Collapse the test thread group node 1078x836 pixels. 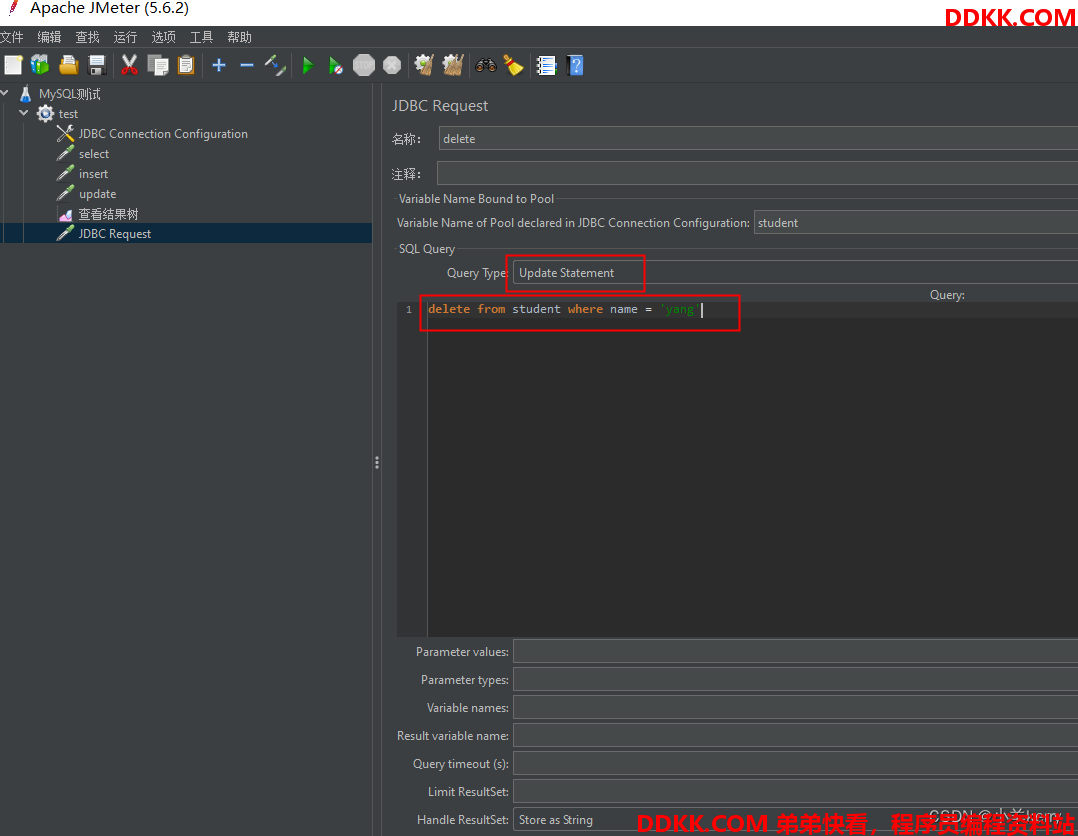(x=24, y=113)
